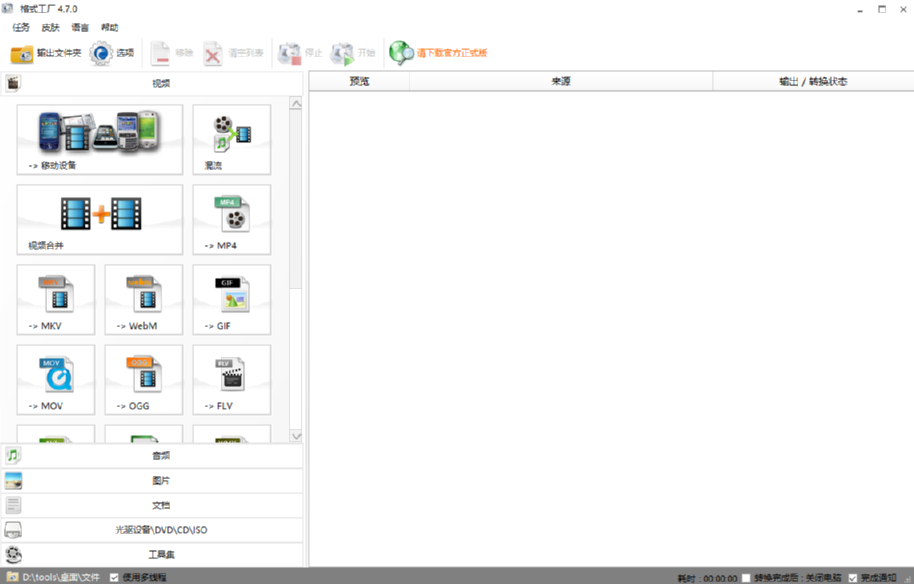Click the 预览 preview column header
914x584 pixels.
pos(359,82)
